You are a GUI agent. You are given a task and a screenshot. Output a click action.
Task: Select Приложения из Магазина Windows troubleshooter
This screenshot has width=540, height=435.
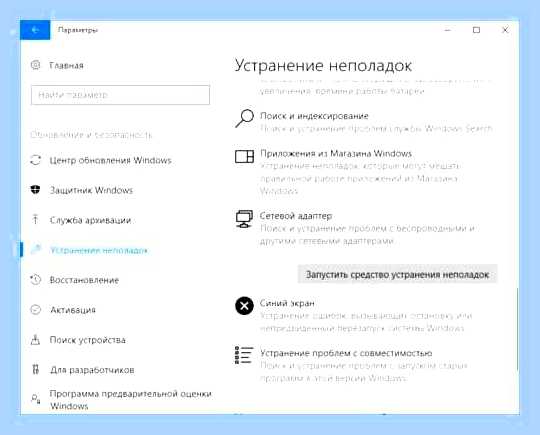click(336, 153)
